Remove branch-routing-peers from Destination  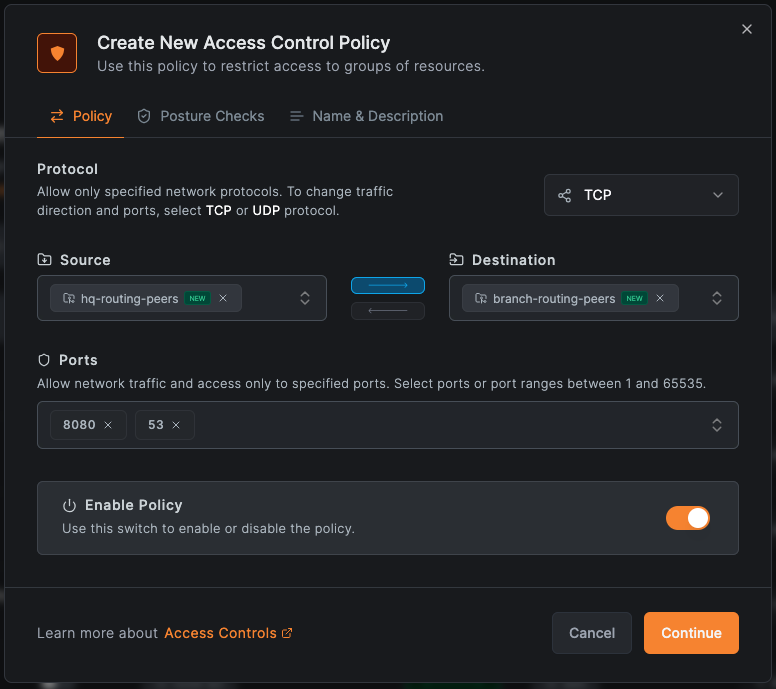point(660,298)
